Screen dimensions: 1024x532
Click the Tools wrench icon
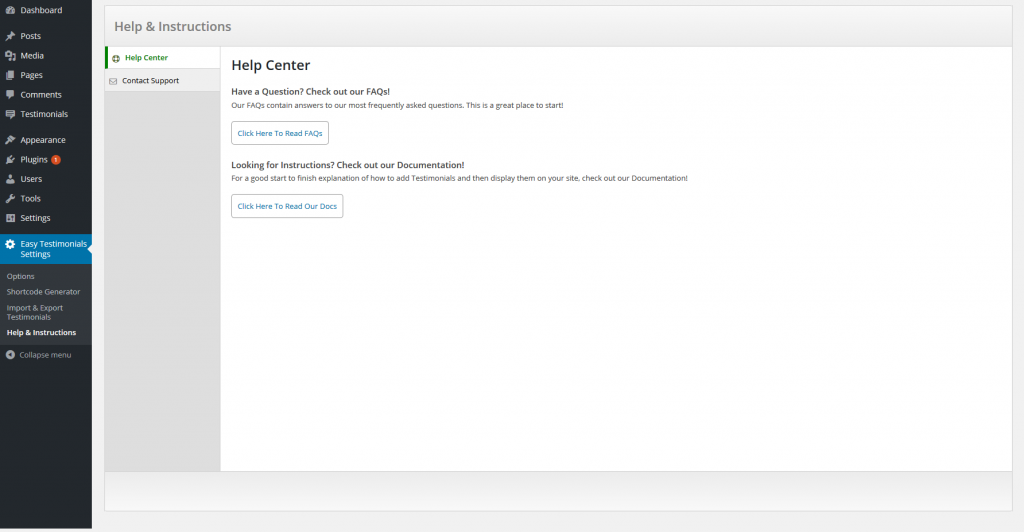[x=10, y=199]
